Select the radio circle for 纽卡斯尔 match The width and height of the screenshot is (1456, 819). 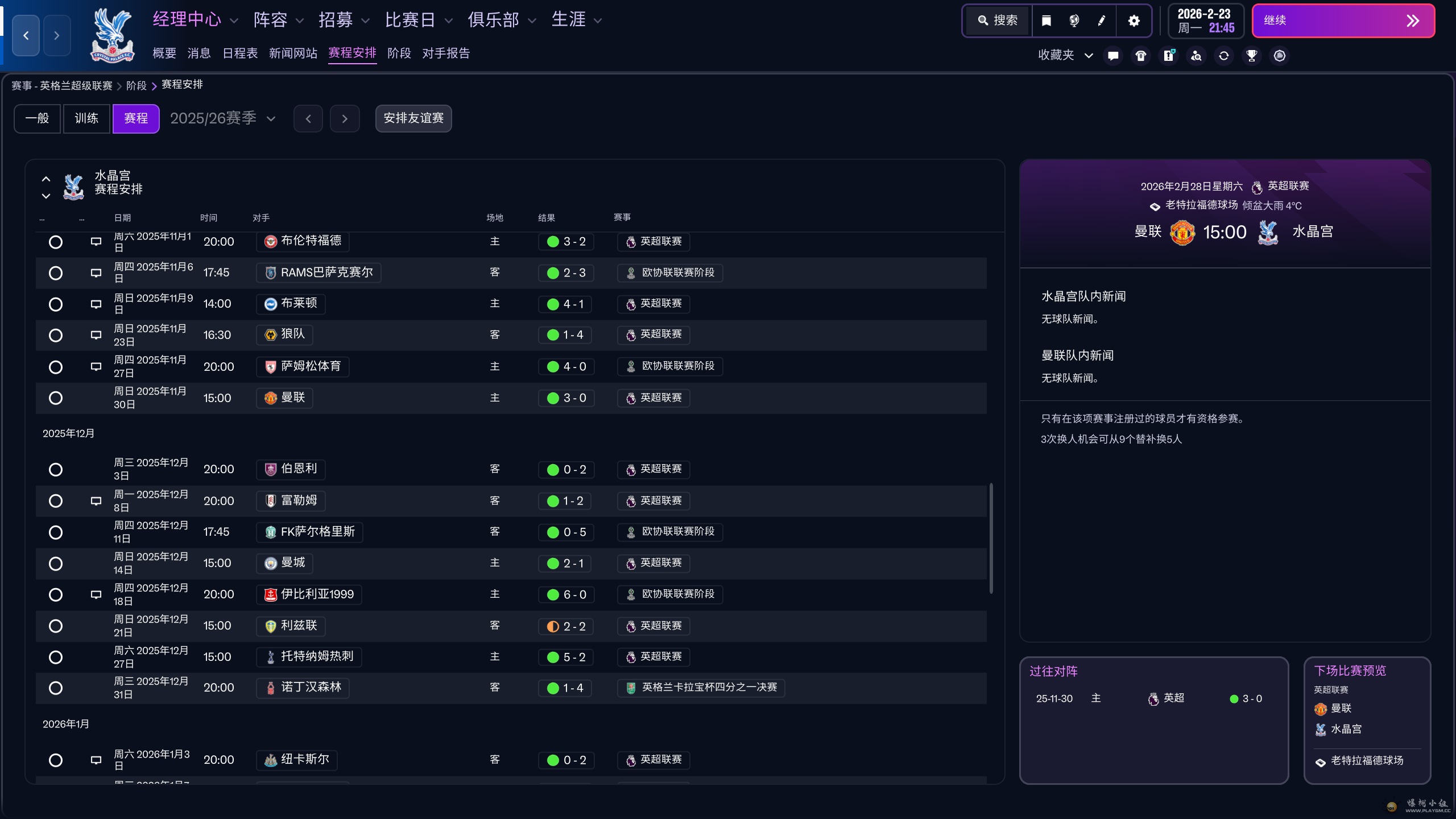pyautogui.click(x=56, y=760)
